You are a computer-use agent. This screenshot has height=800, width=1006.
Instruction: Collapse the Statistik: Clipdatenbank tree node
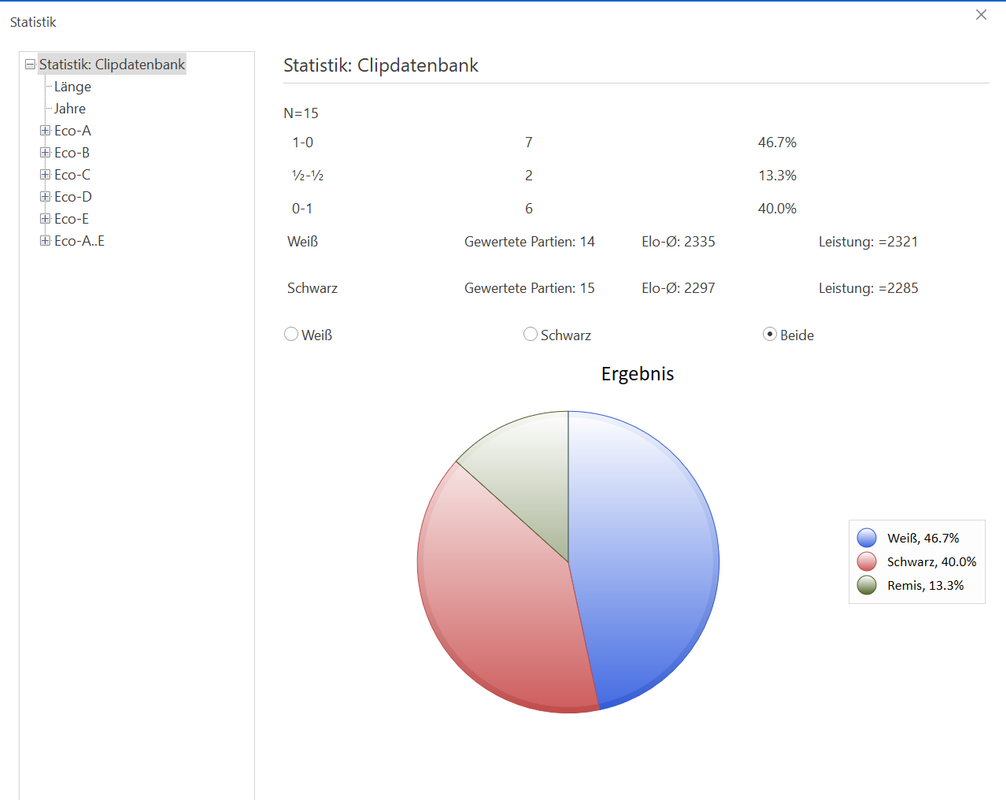[x=30, y=64]
